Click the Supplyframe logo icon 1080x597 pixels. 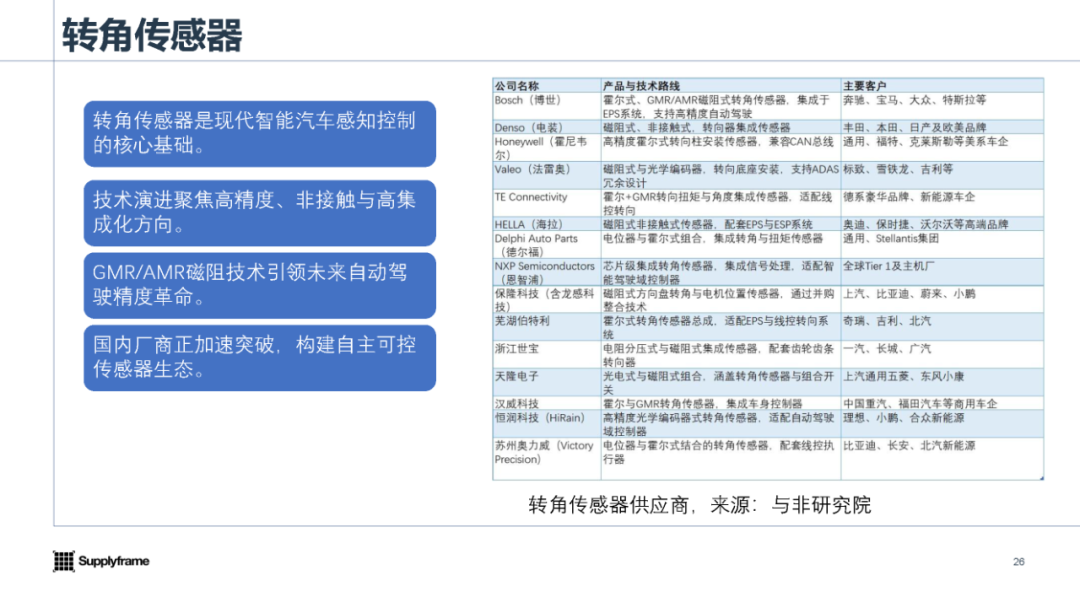(63, 561)
